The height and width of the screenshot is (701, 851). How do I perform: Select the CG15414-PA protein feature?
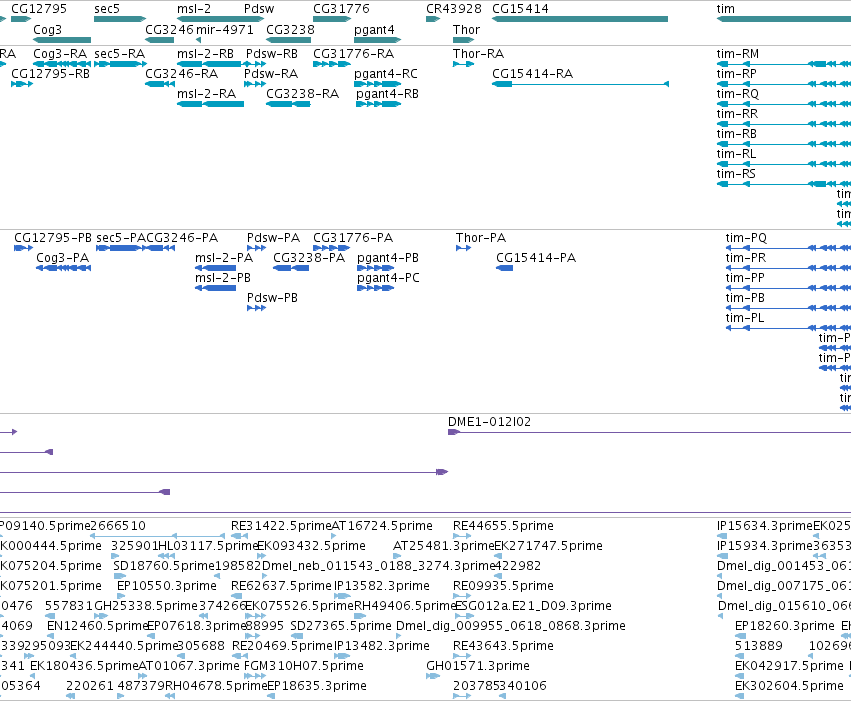pos(505,268)
